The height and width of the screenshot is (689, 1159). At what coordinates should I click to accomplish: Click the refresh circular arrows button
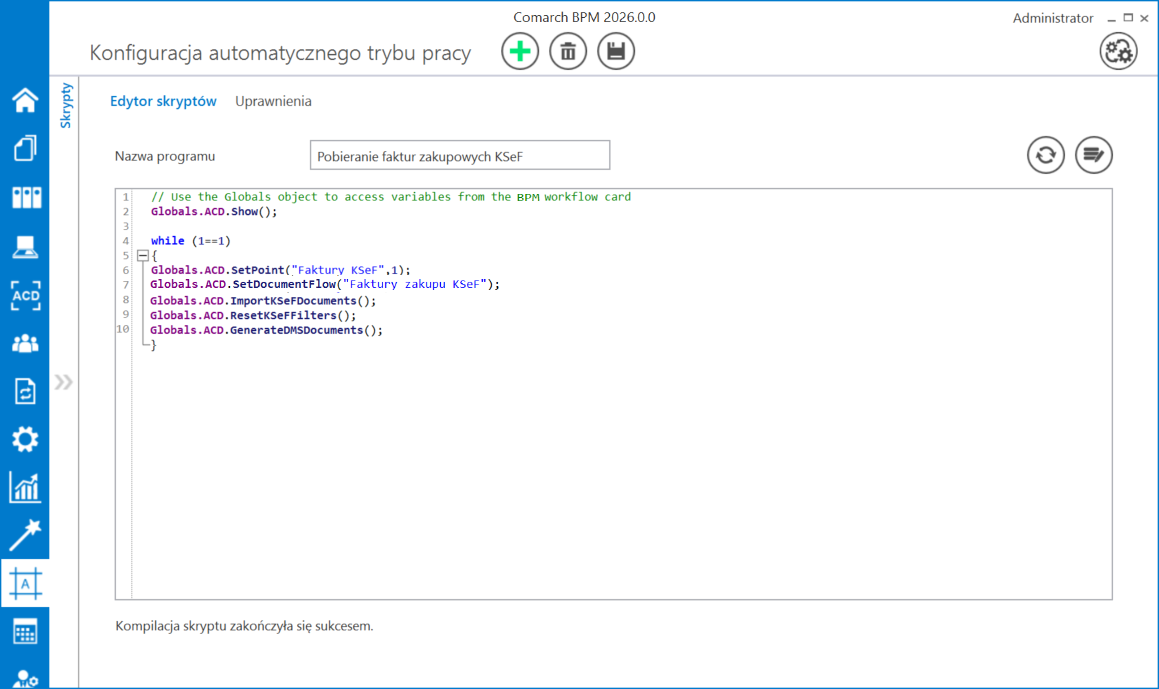pos(1045,155)
